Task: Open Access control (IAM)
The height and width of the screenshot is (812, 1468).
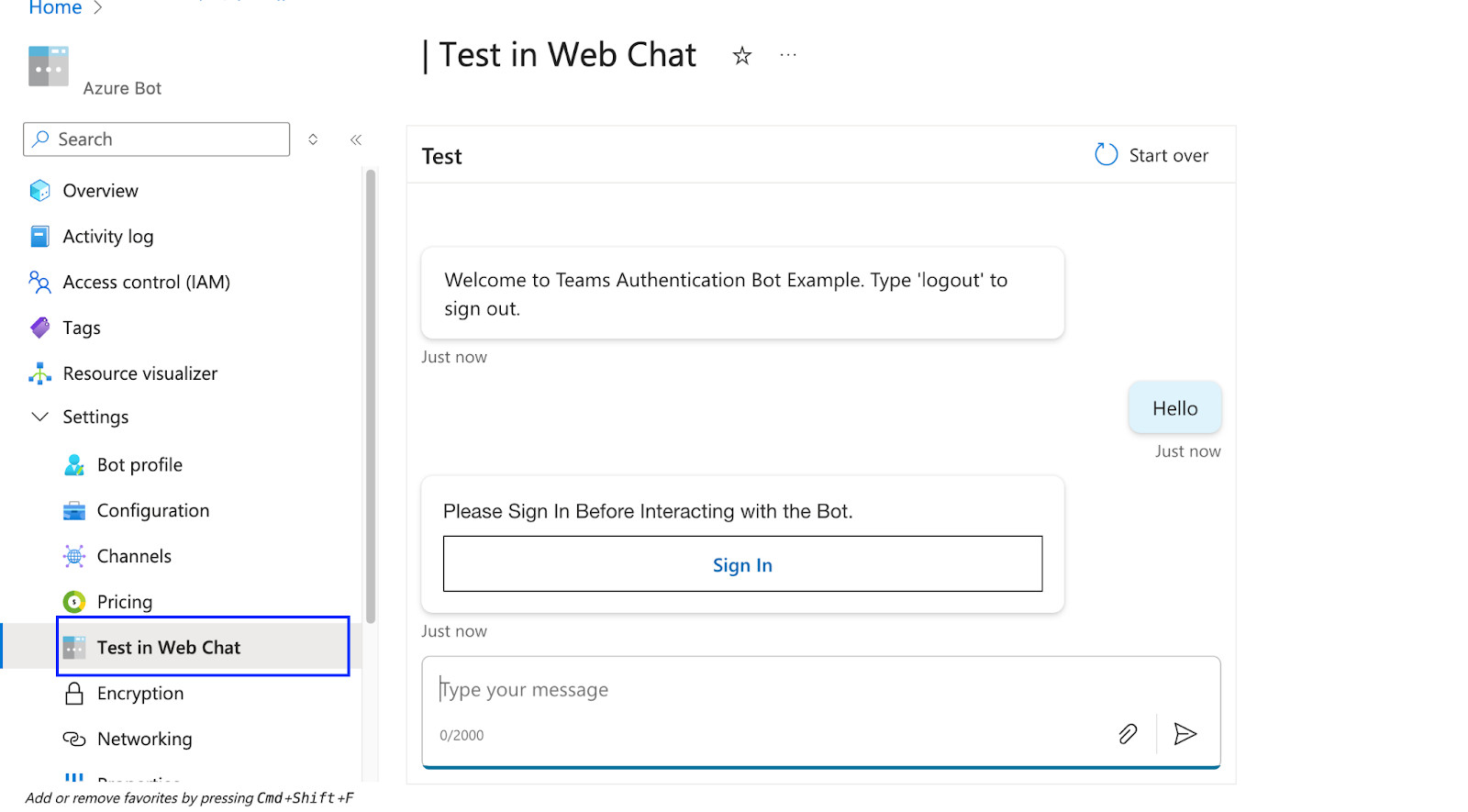Action: tap(146, 282)
